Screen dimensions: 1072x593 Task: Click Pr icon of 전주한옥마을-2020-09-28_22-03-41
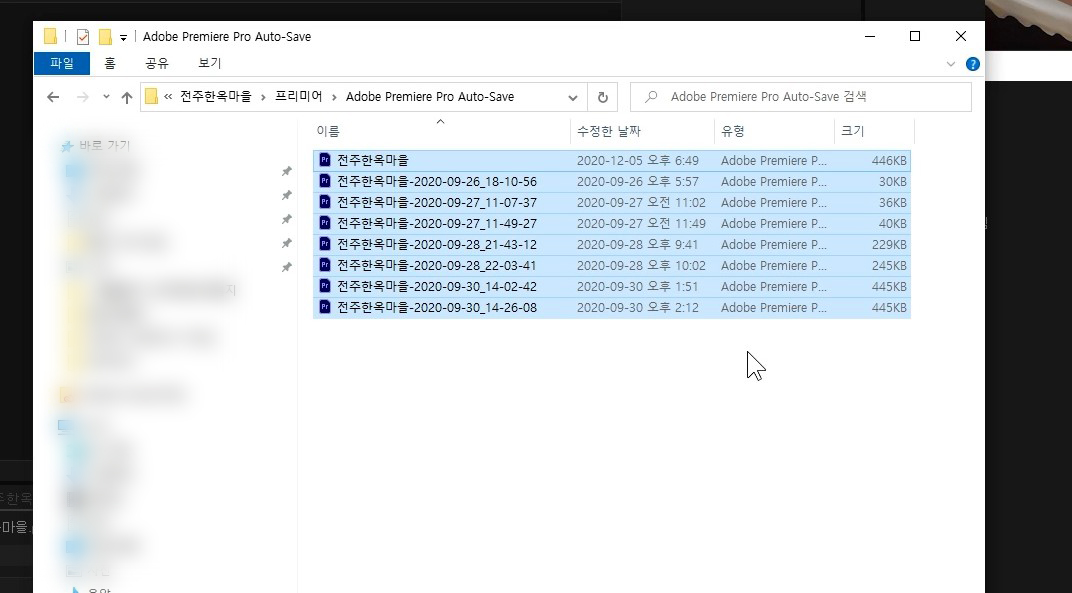(x=325, y=265)
